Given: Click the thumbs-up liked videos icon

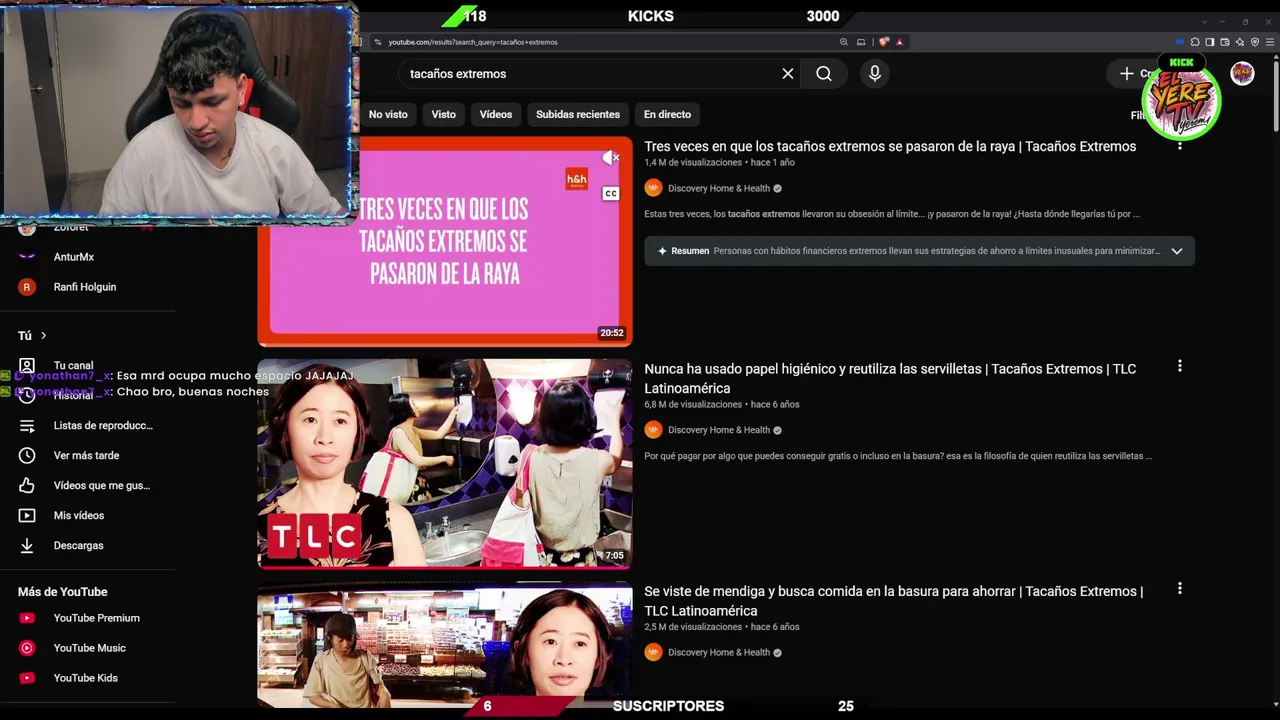Looking at the screenshot, I should 27,486.
